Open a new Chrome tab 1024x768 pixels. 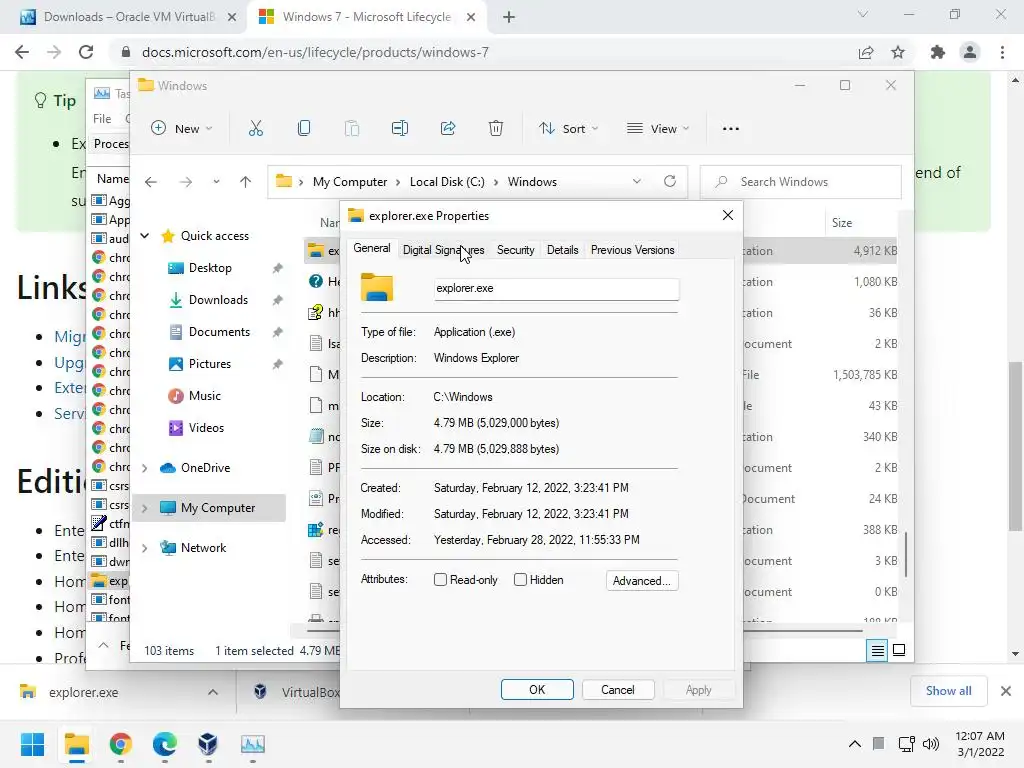(509, 17)
